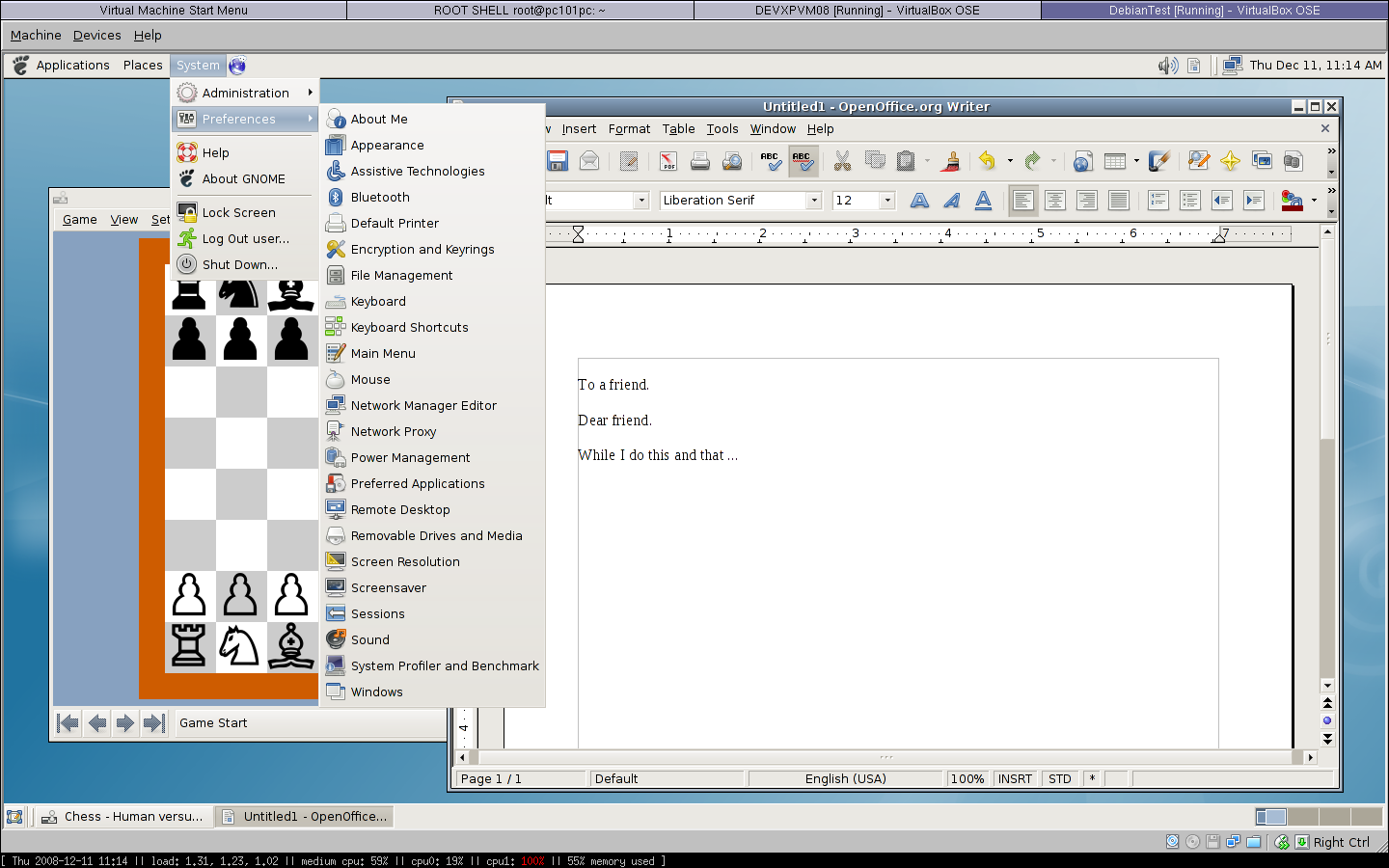Select Align Right paragraph button

(x=1087, y=201)
